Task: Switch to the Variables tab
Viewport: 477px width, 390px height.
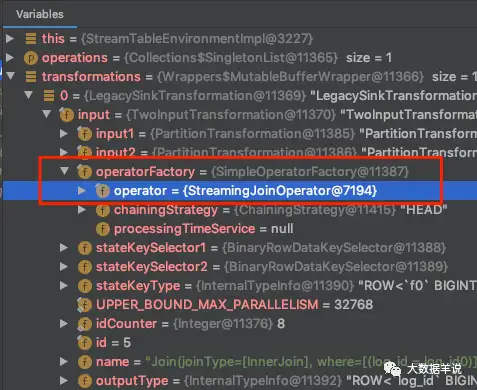Action: 40,14
